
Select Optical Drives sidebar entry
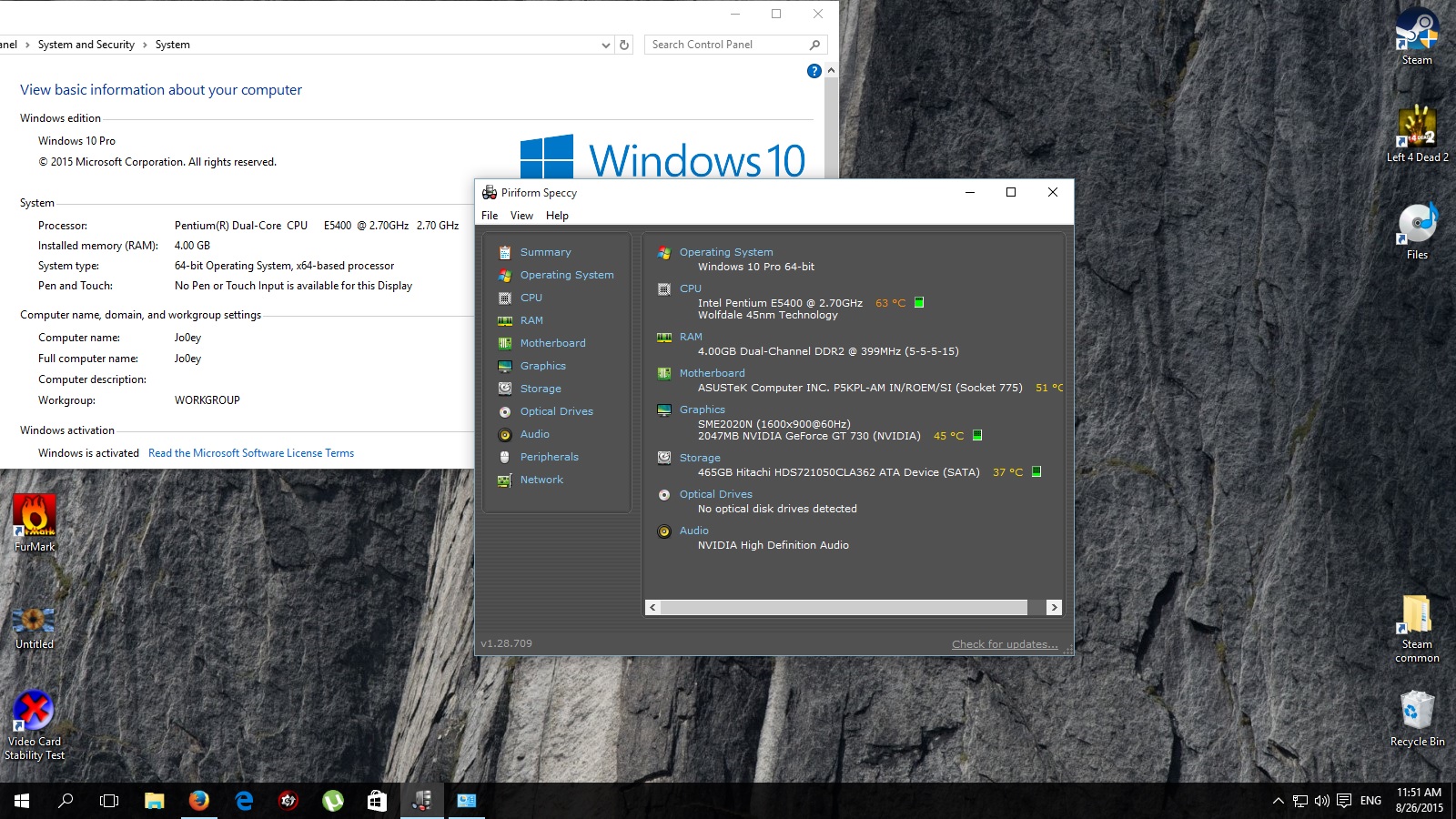pos(556,411)
